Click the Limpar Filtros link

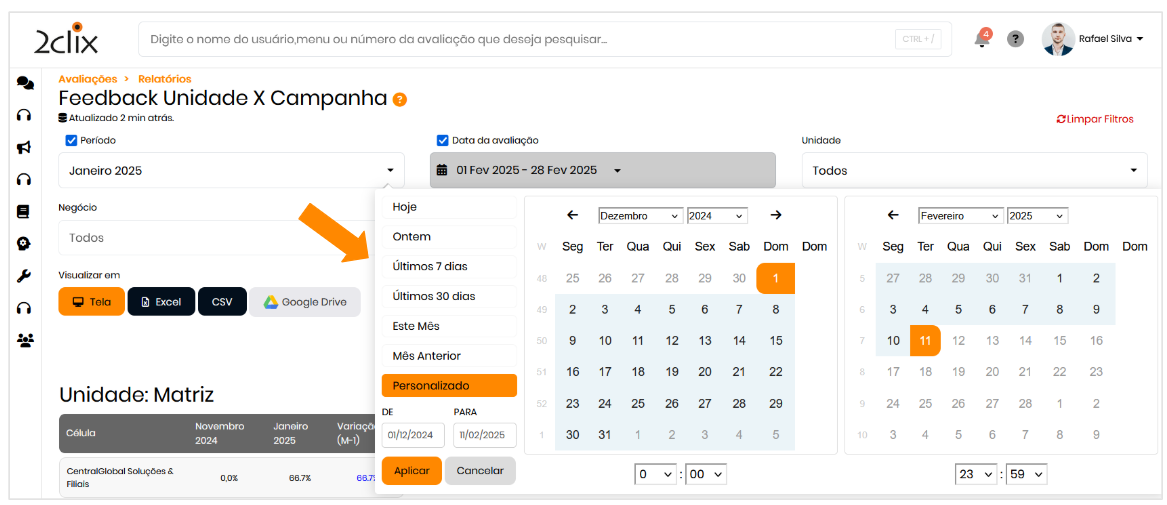(1095, 119)
